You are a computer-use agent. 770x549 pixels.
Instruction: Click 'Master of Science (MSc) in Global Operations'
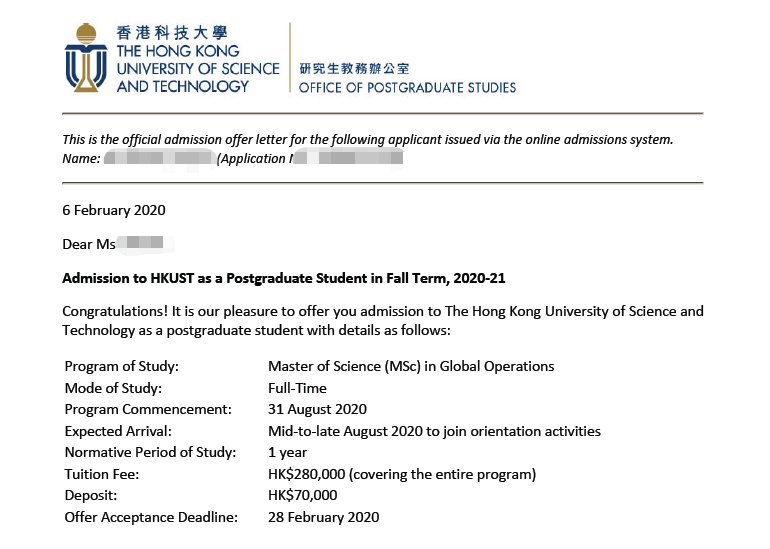click(411, 366)
